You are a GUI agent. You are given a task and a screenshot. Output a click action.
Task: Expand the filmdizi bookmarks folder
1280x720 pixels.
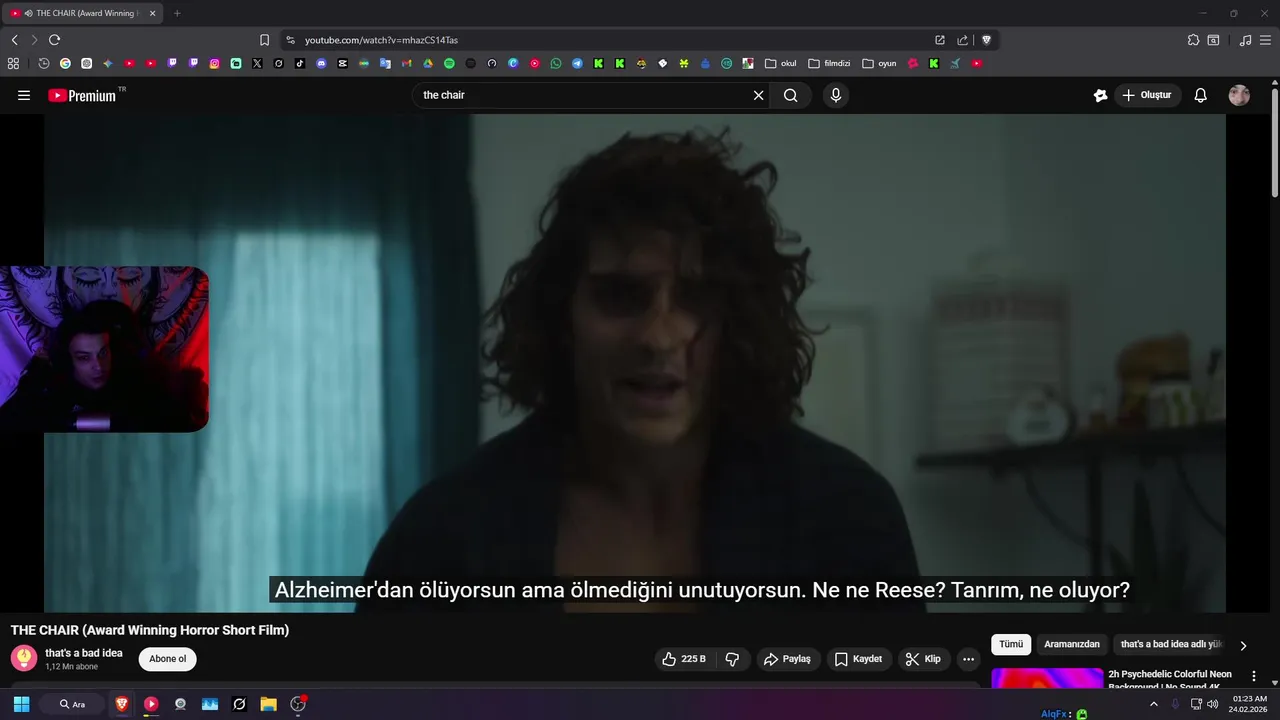point(829,63)
